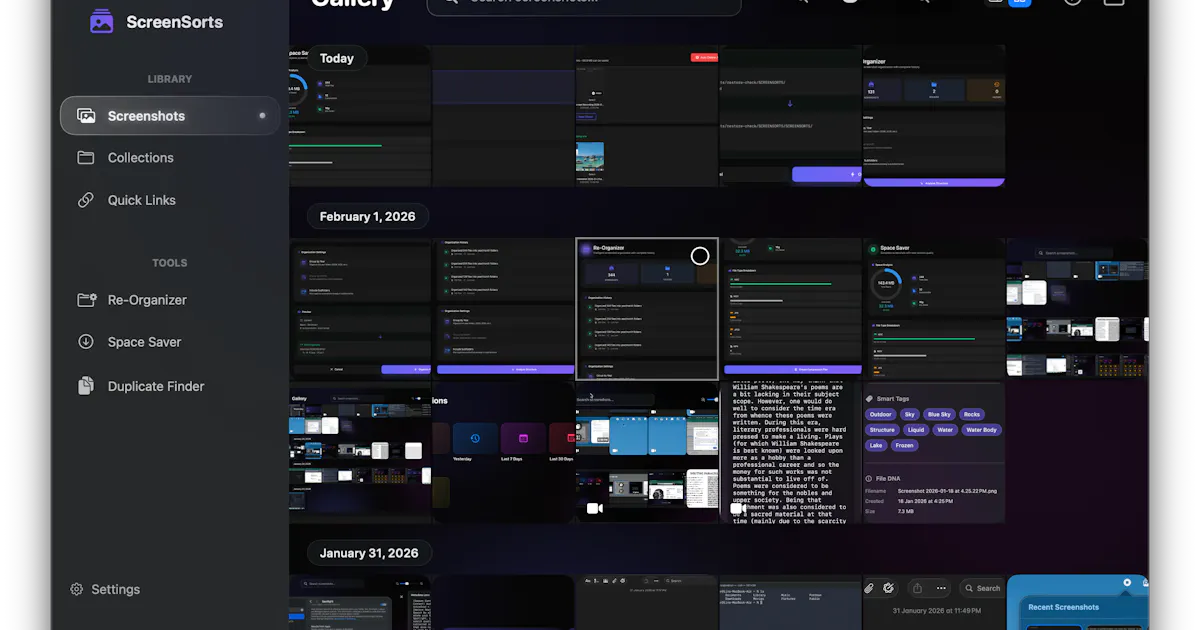Open the mostly blank dark thumbnail under Today
Image resolution: width=1200 pixels, height=630 pixels.
coord(503,115)
